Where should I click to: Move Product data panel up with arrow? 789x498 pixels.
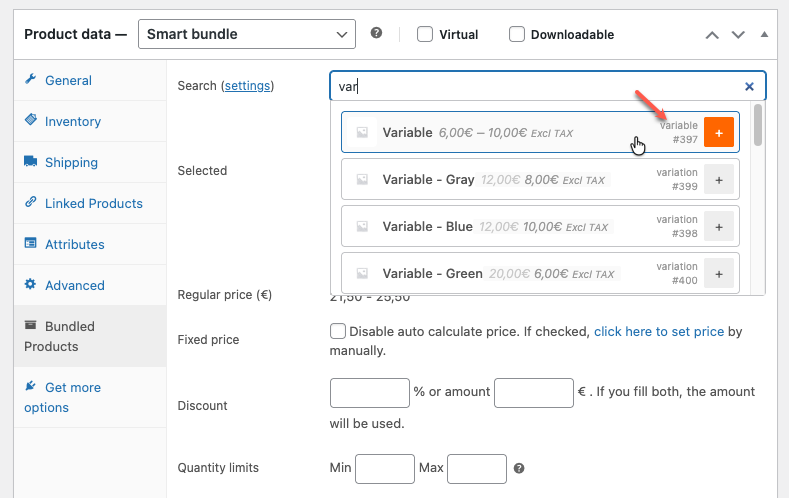712,34
